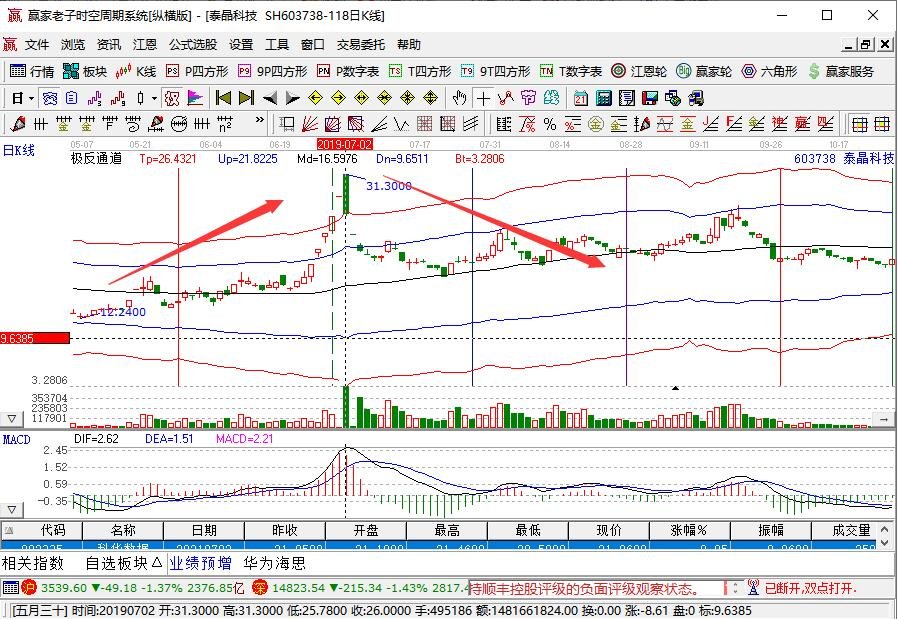Image resolution: width=897 pixels, height=619 pixels.
Task: Open the 交易委托 menu
Action: (360, 45)
